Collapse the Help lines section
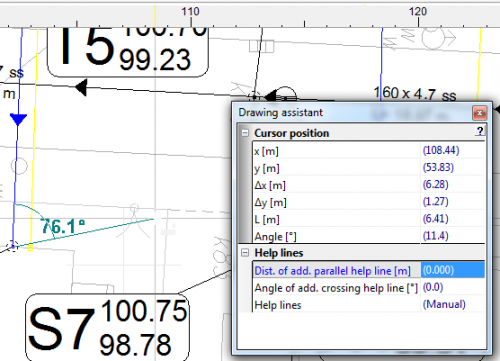The height and width of the screenshot is (361, 500). [245, 253]
